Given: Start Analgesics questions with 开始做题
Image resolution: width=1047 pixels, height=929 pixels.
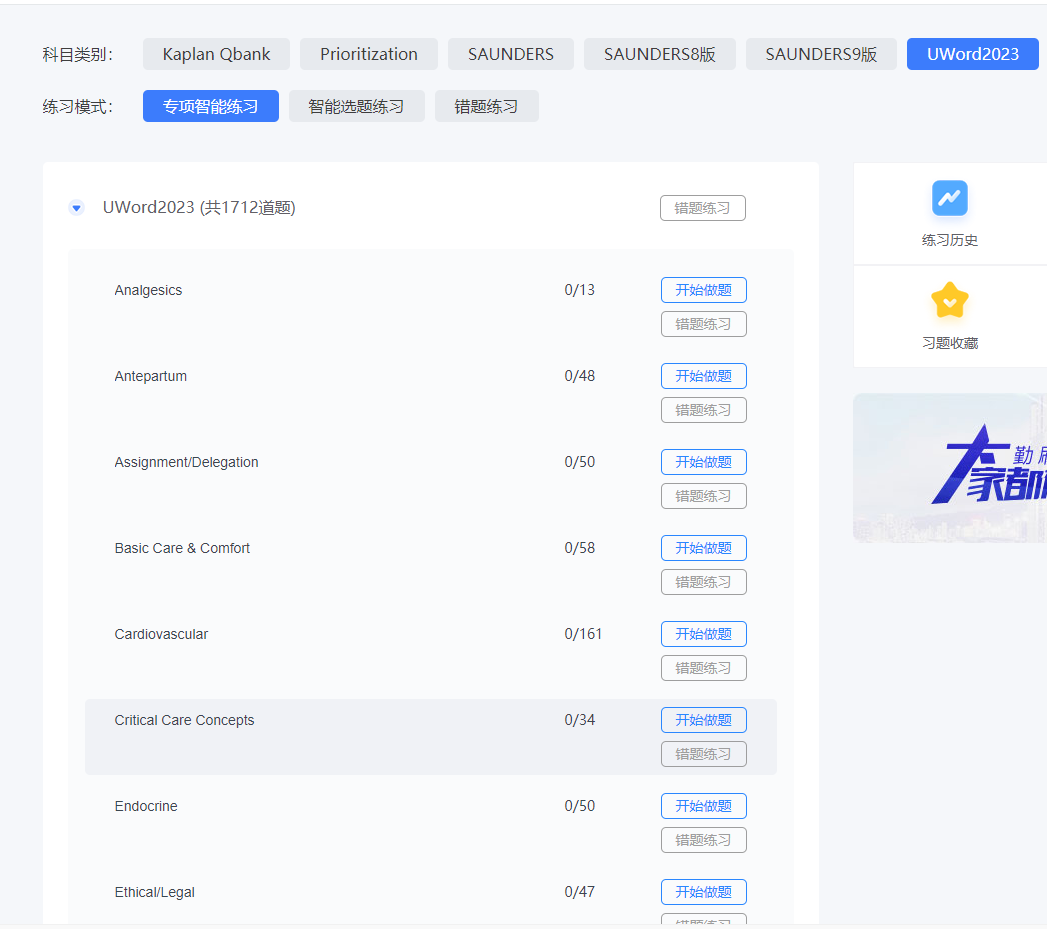Looking at the screenshot, I should (x=704, y=290).
